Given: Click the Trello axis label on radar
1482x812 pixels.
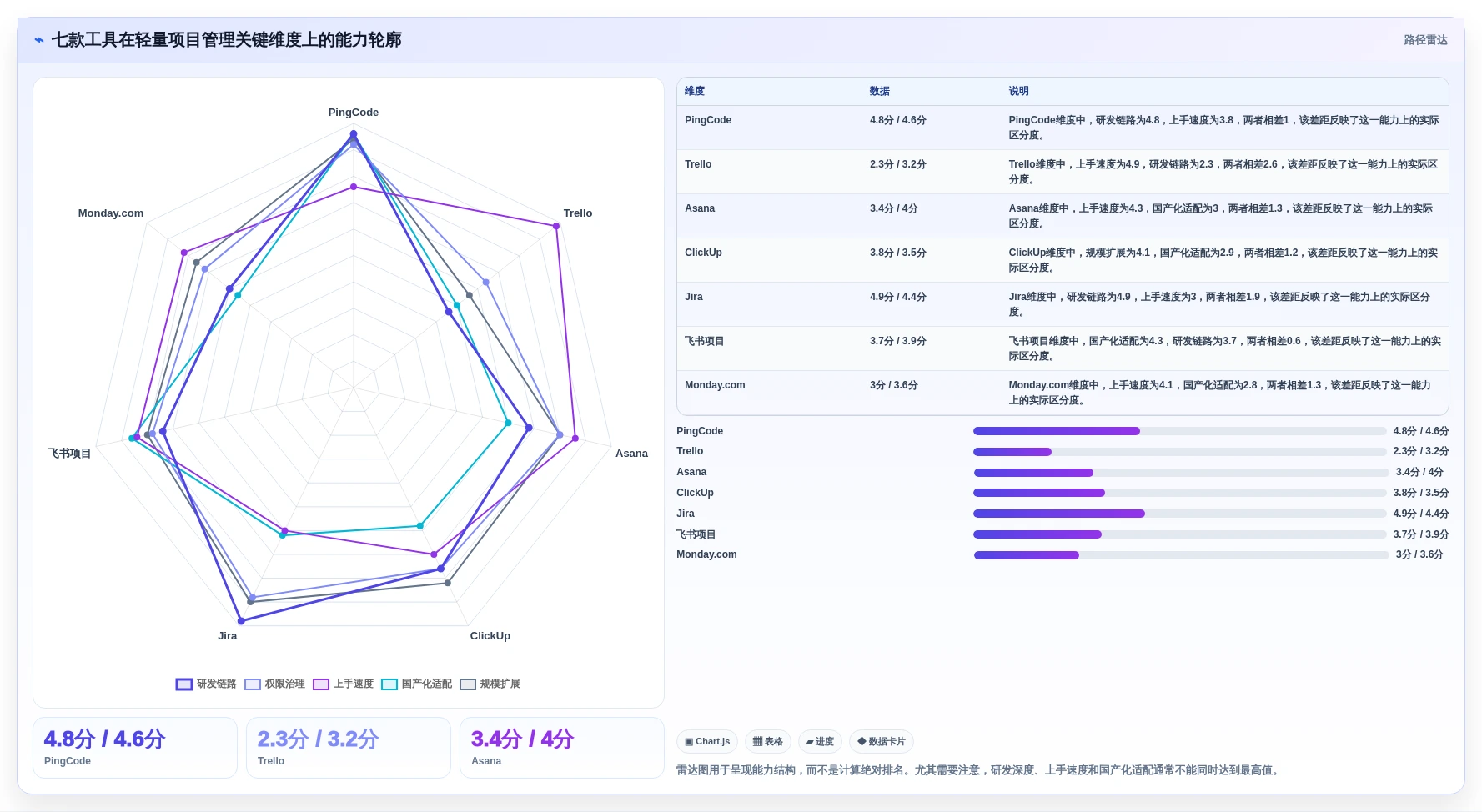Looking at the screenshot, I should [x=578, y=213].
